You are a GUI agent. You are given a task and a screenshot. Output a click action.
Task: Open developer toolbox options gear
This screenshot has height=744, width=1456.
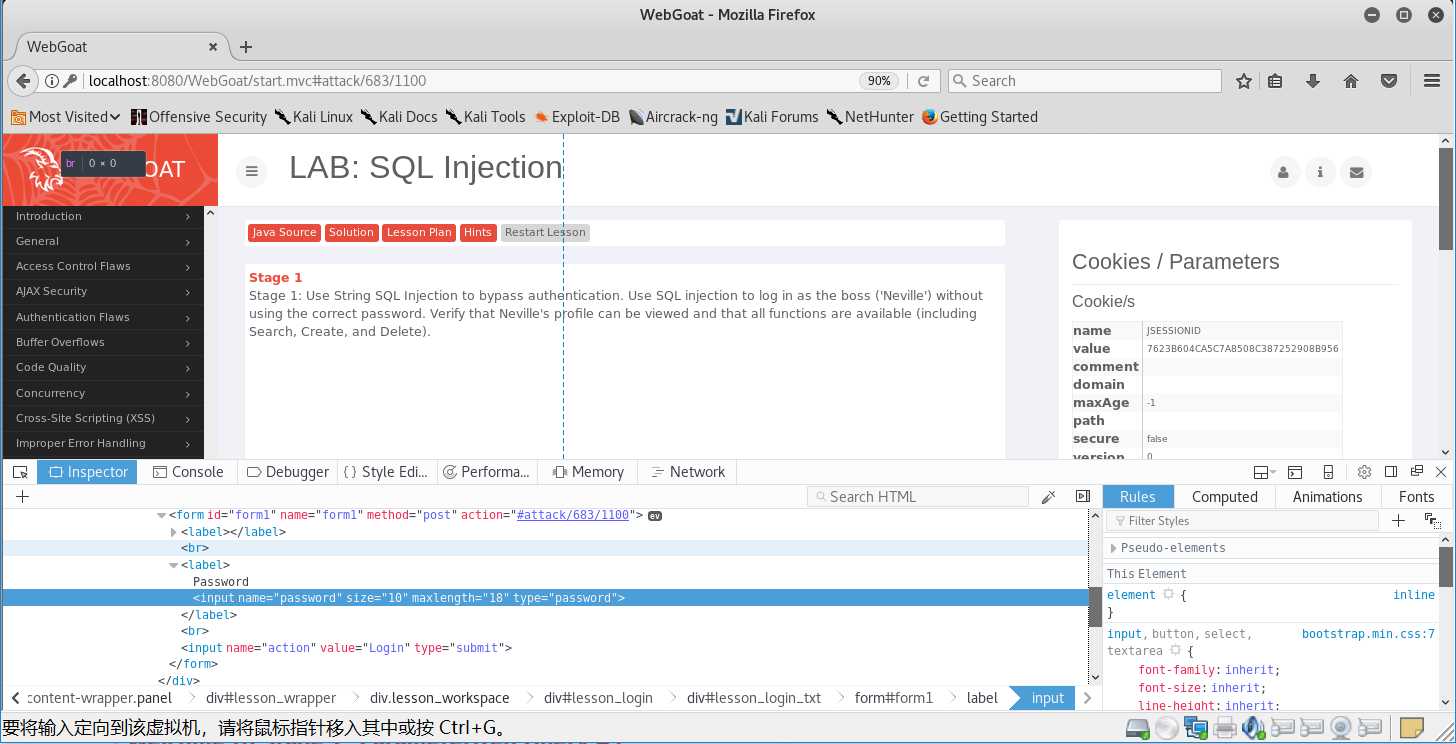click(x=1364, y=472)
